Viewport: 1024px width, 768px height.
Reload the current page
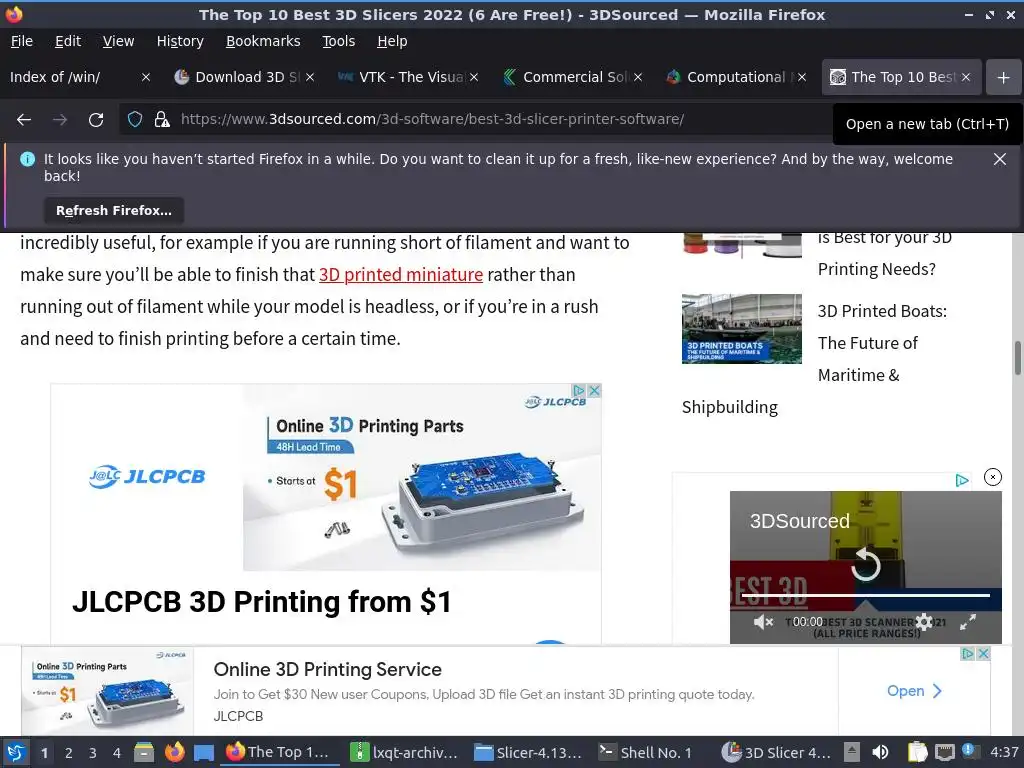pyautogui.click(x=96, y=120)
